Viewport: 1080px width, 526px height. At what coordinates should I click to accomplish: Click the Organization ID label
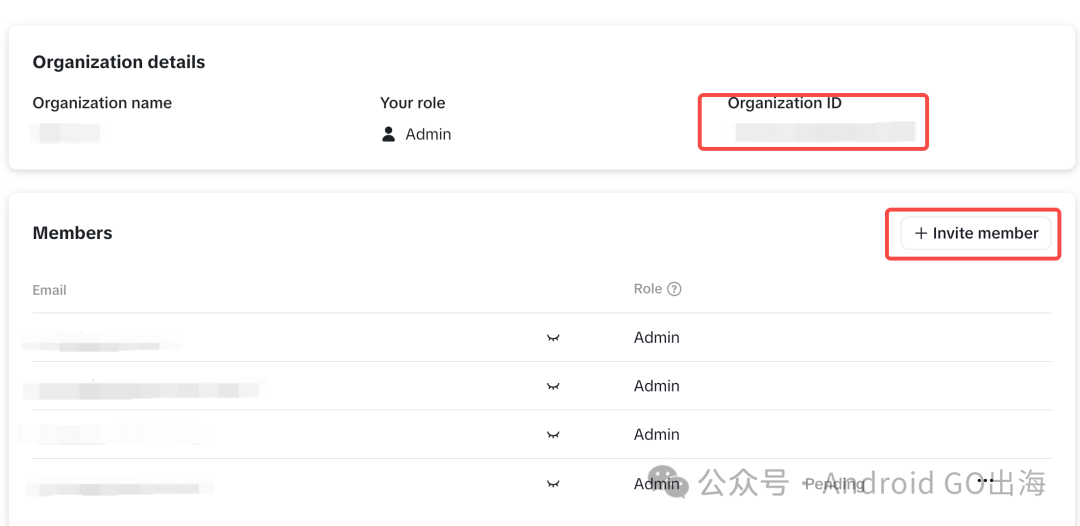point(785,103)
